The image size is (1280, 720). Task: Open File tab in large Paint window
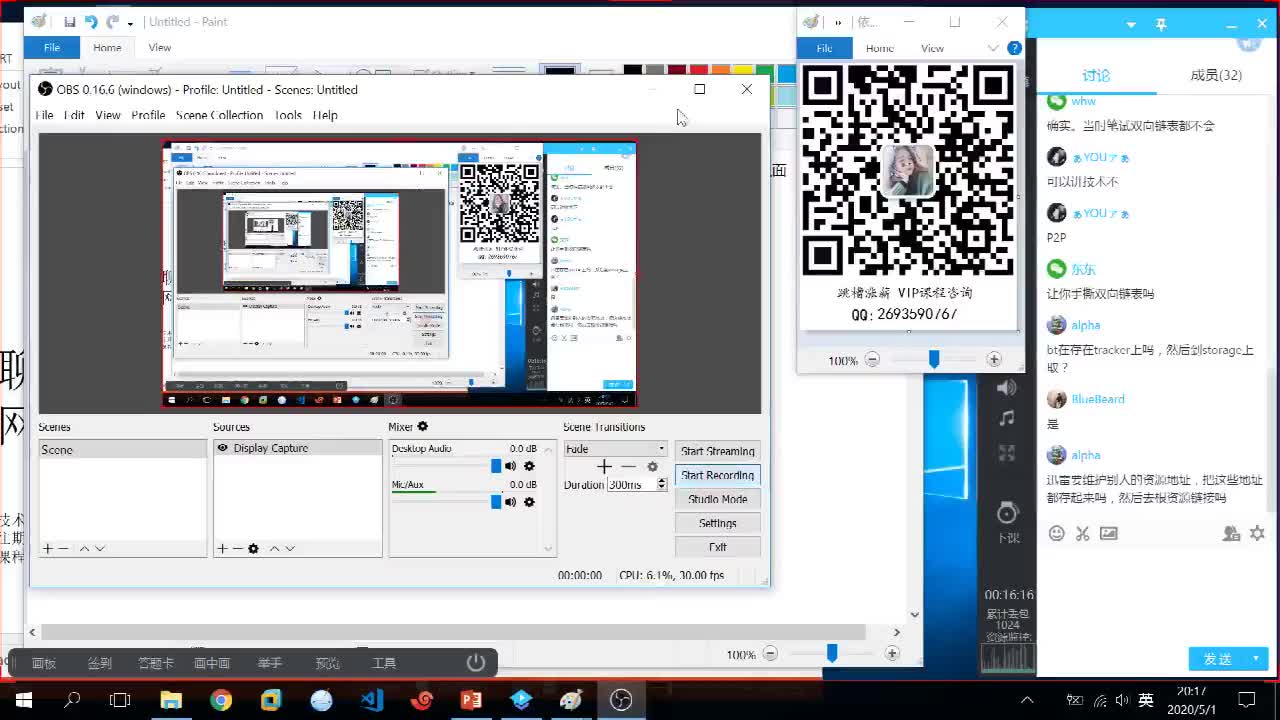(x=52, y=47)
